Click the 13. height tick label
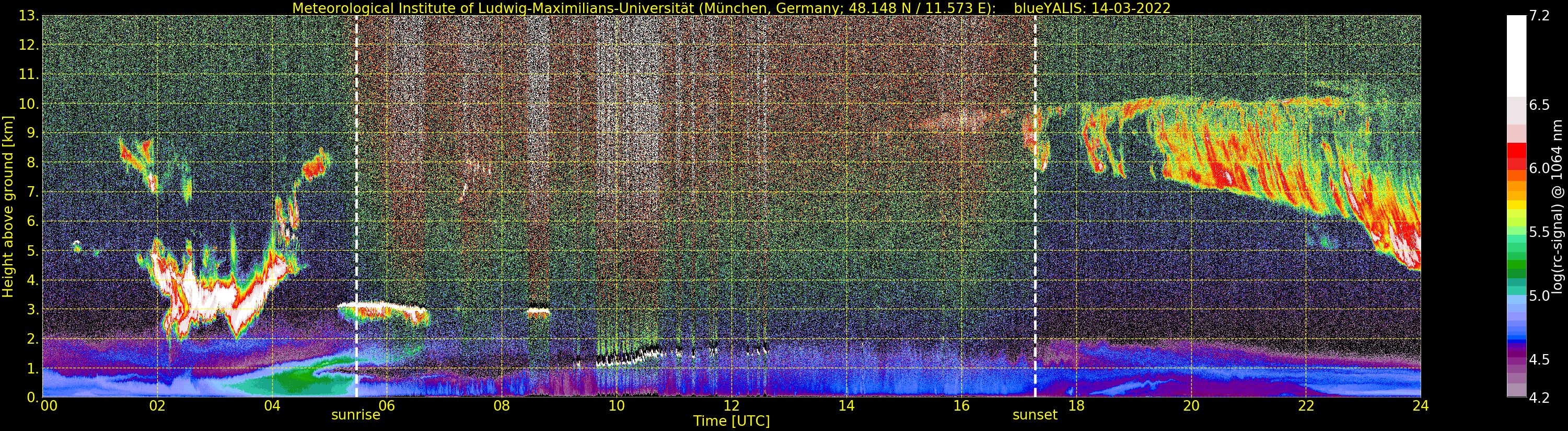Screen dimensions: 1568x431 pos(29,16)
